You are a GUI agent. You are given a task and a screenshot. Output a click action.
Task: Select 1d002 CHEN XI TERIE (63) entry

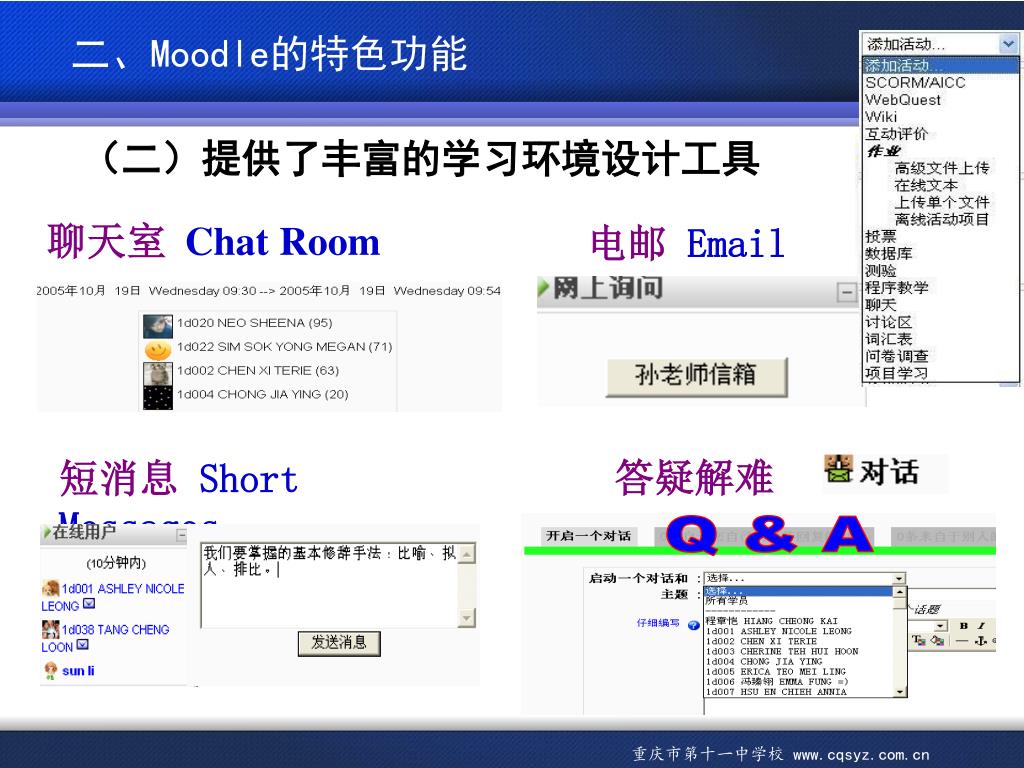tap(258, 370)
